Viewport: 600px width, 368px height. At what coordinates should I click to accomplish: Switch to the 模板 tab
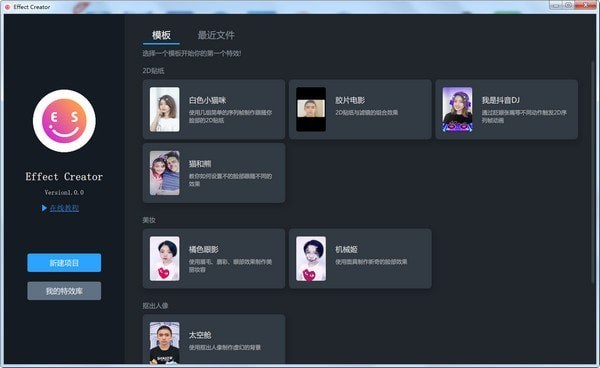161,35
